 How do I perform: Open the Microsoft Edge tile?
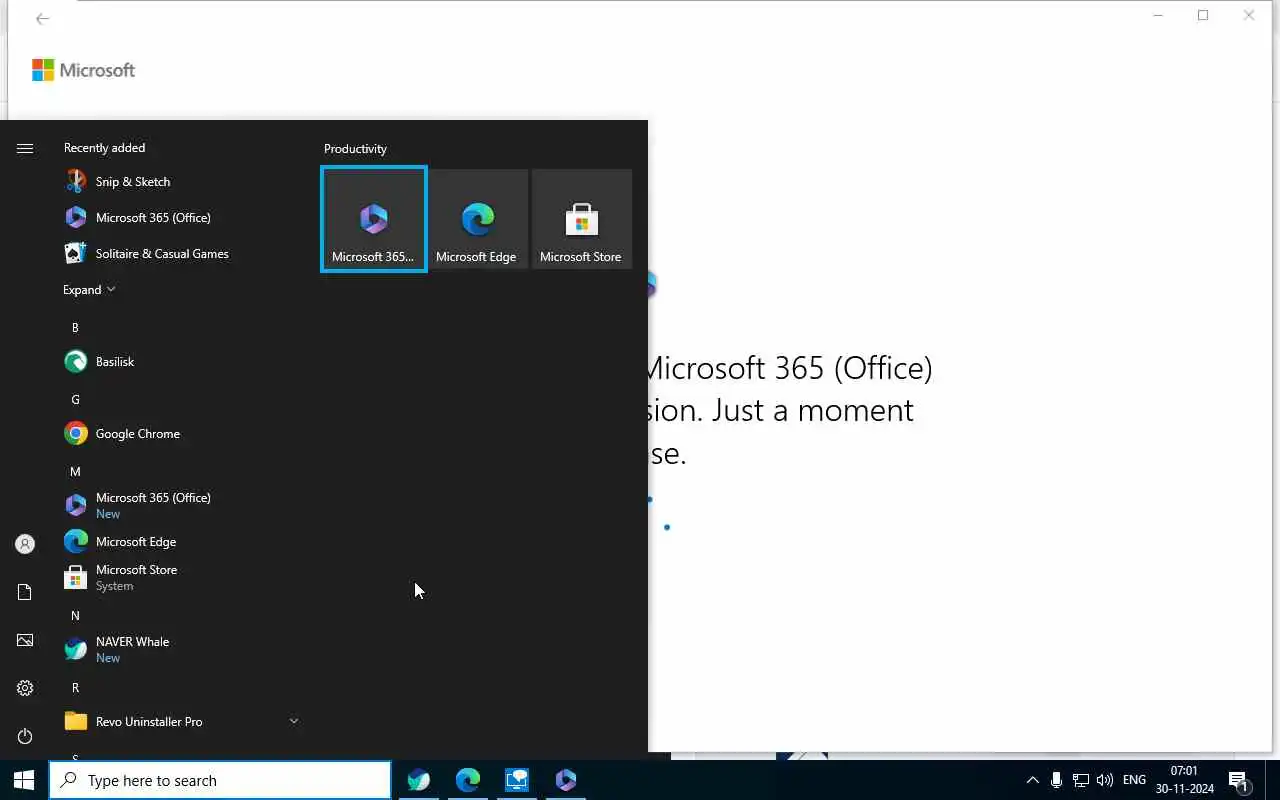pyautogui.click(x=478, y=219)
